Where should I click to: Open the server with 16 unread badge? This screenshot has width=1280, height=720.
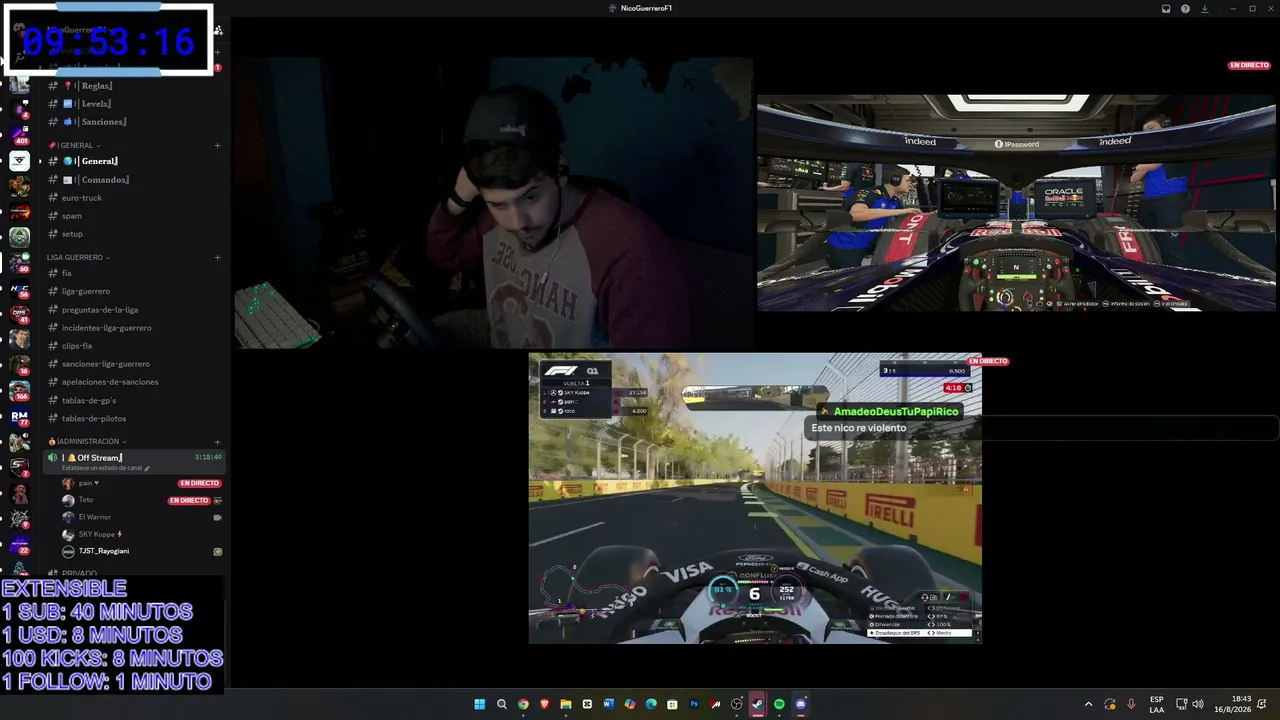20,365
